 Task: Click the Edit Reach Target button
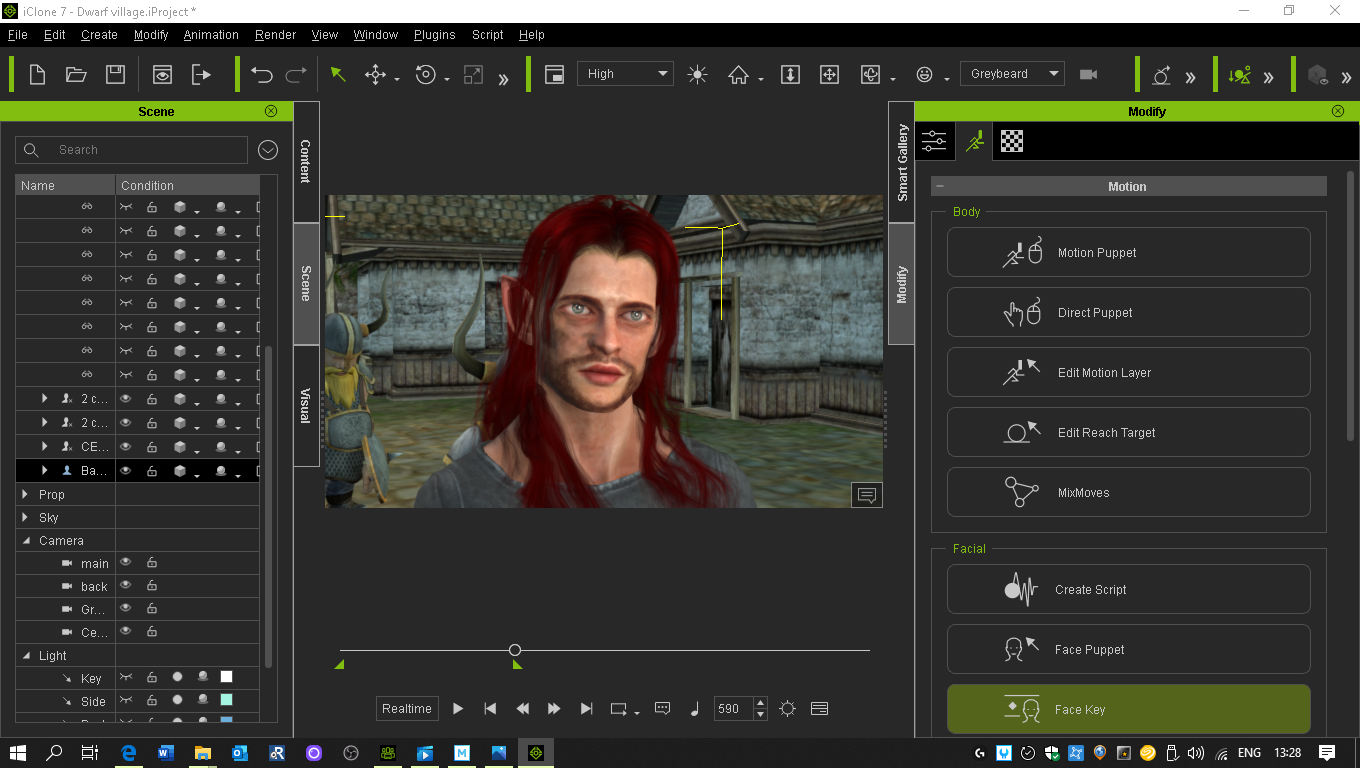[x=1128, y=433]
